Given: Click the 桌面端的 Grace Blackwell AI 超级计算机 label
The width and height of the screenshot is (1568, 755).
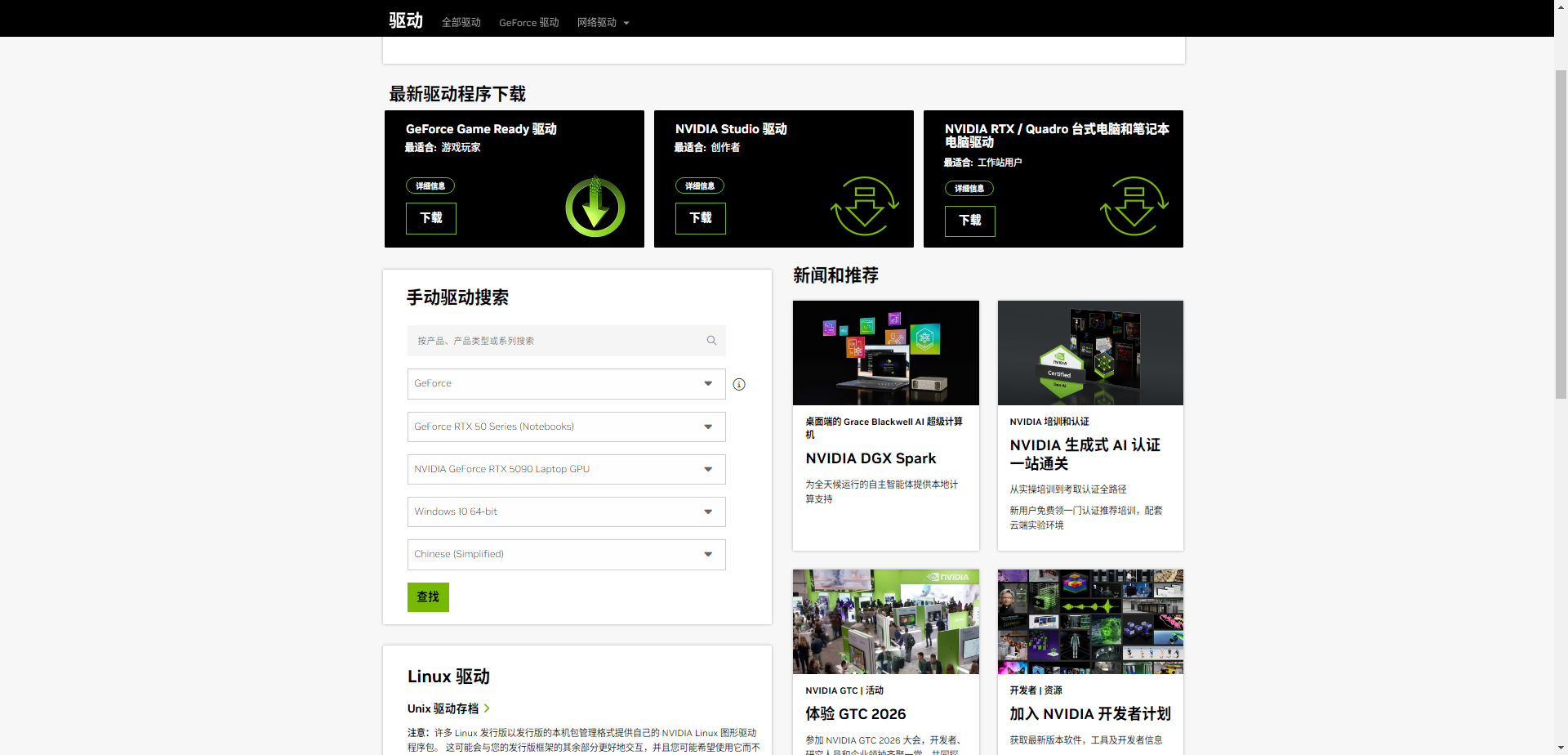Looking at the screenshot, I should (884, 428).
